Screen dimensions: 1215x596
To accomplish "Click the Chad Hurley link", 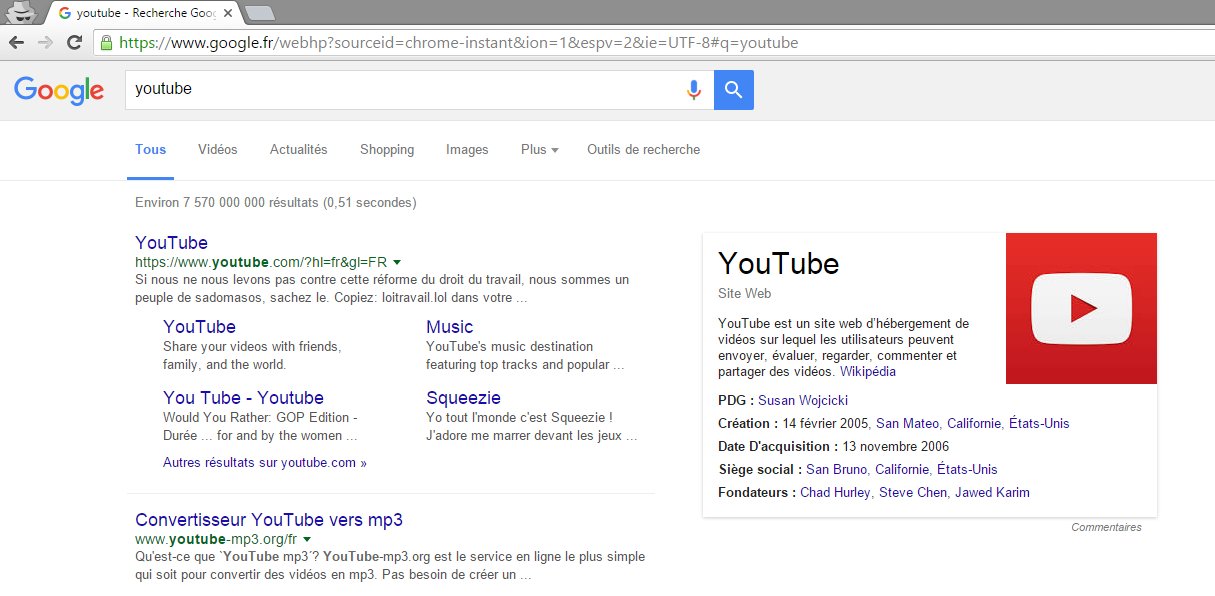I will [836, 492].
